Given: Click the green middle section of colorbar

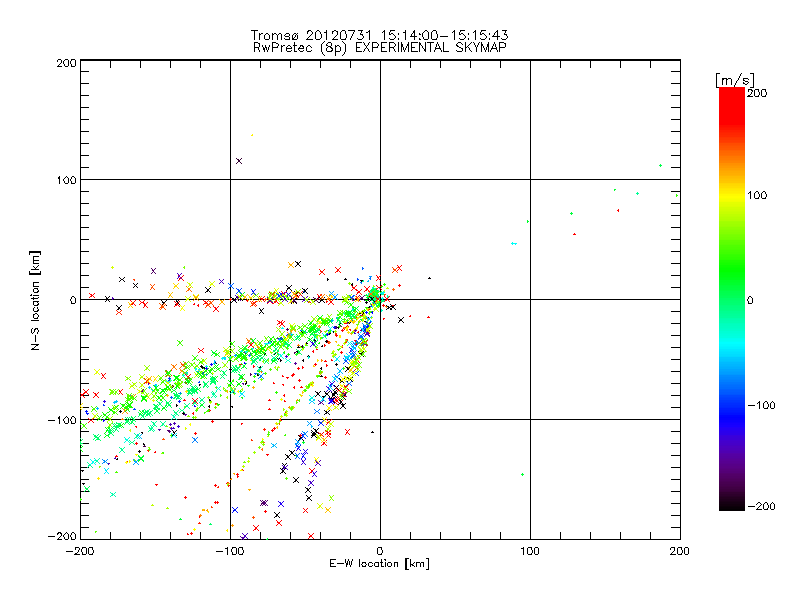Looking at the screenshot, I should pyautogui.click(x=732, y=286).
